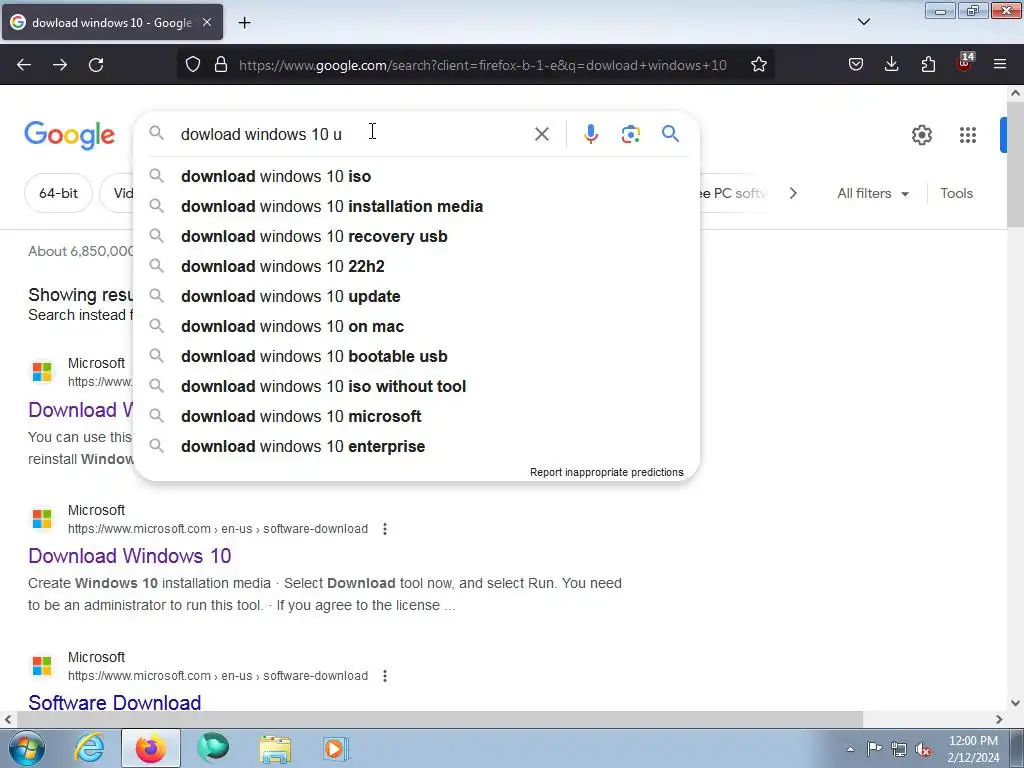
Task: Click the horizontal scrollbar thumb
Action: point(439,719)
